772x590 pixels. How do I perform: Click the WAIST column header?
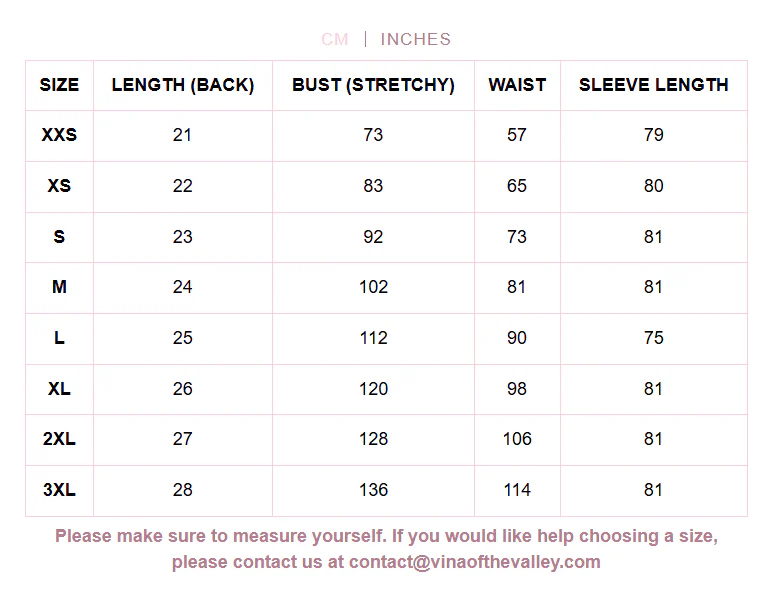(517, 85)
